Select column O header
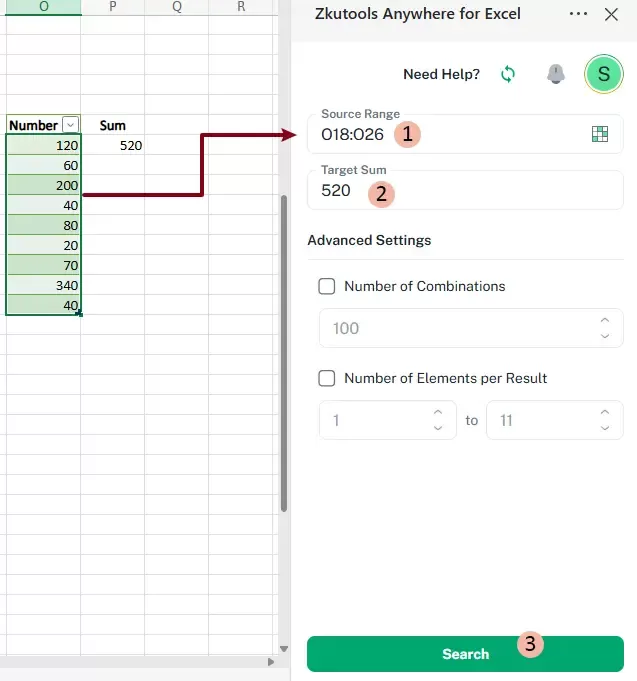Screen dimensions: 637x681 click(x=43, y=7)
